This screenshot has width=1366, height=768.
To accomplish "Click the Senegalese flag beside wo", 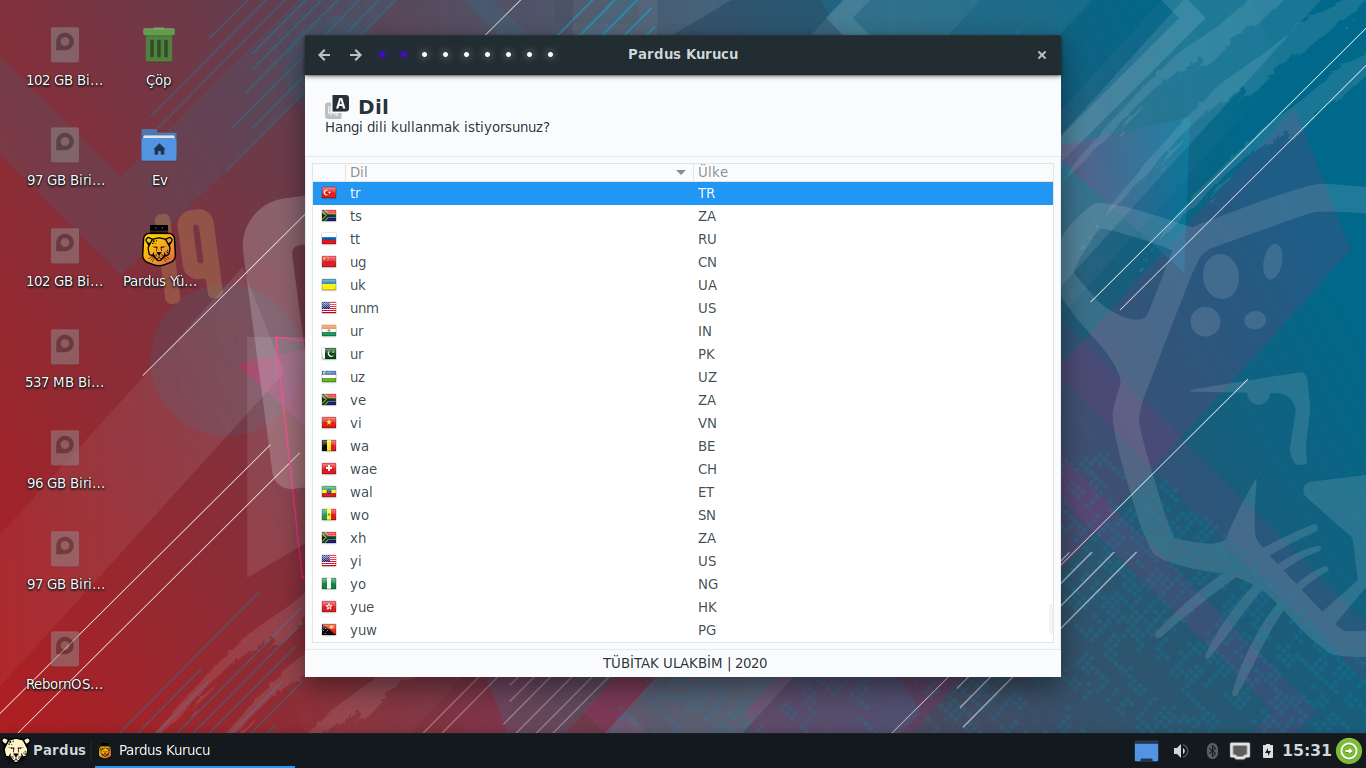I will click(x=329, y=515).
